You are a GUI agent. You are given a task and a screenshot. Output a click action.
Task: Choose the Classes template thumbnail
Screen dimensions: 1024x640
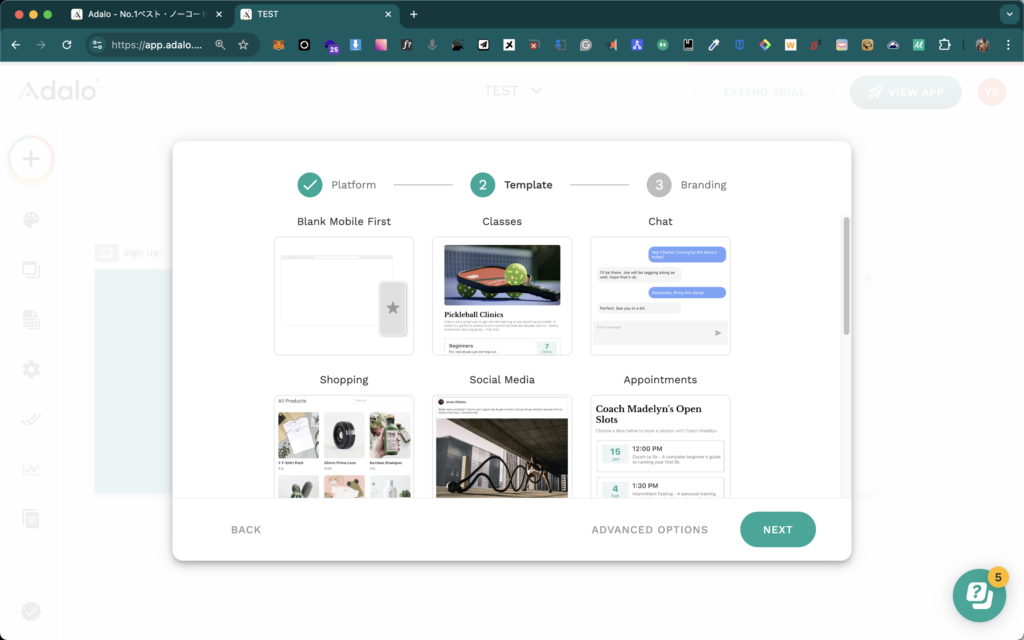[x=502, y=296]
